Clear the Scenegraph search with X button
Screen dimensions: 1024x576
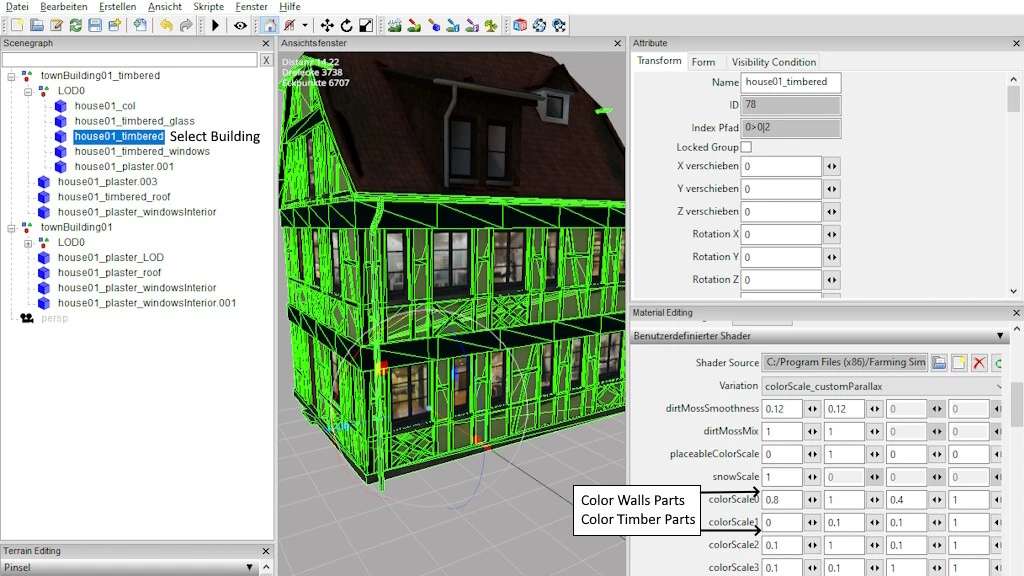pos(266,60)
